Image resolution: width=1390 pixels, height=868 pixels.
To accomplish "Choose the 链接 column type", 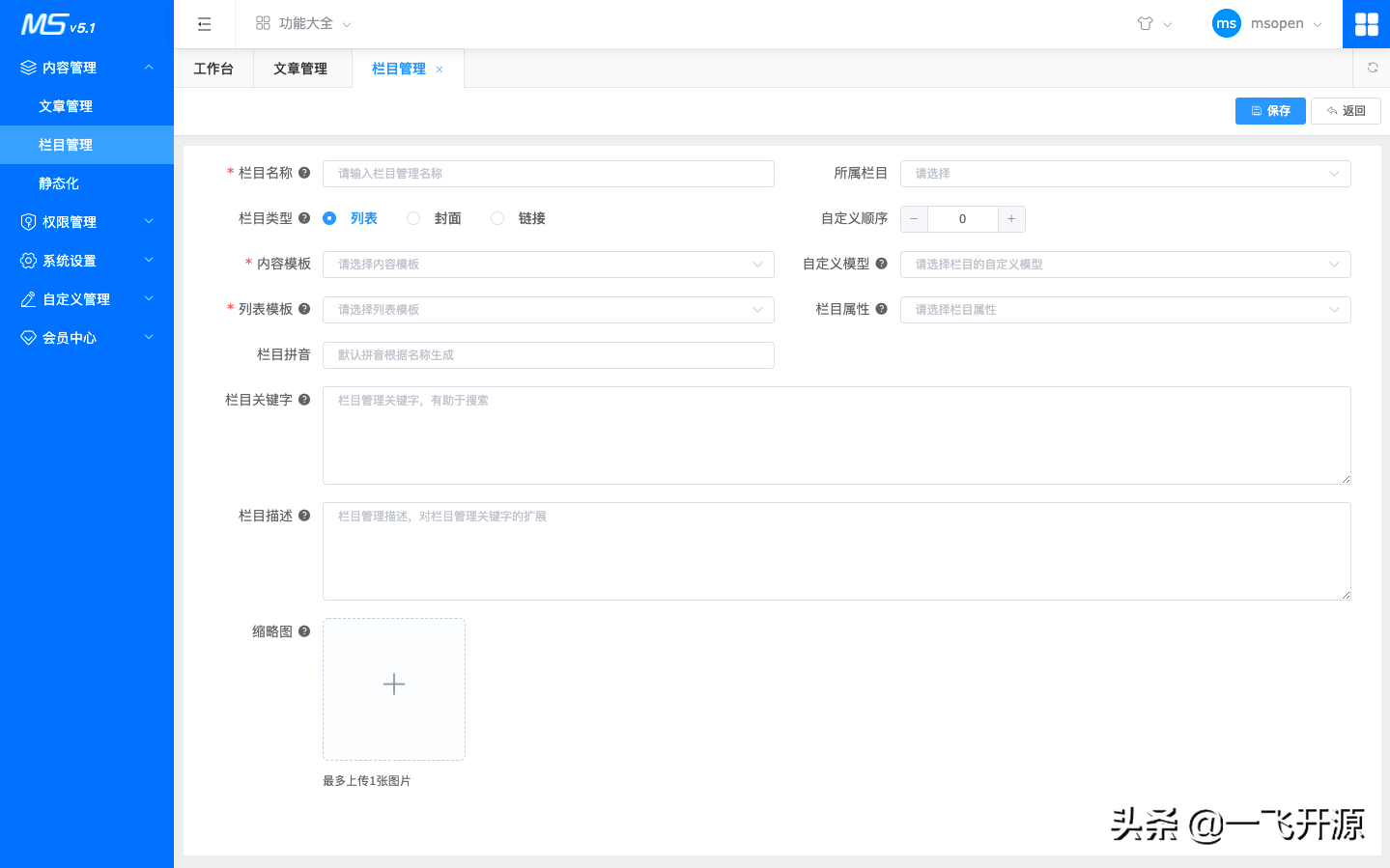I will [497, 218].
